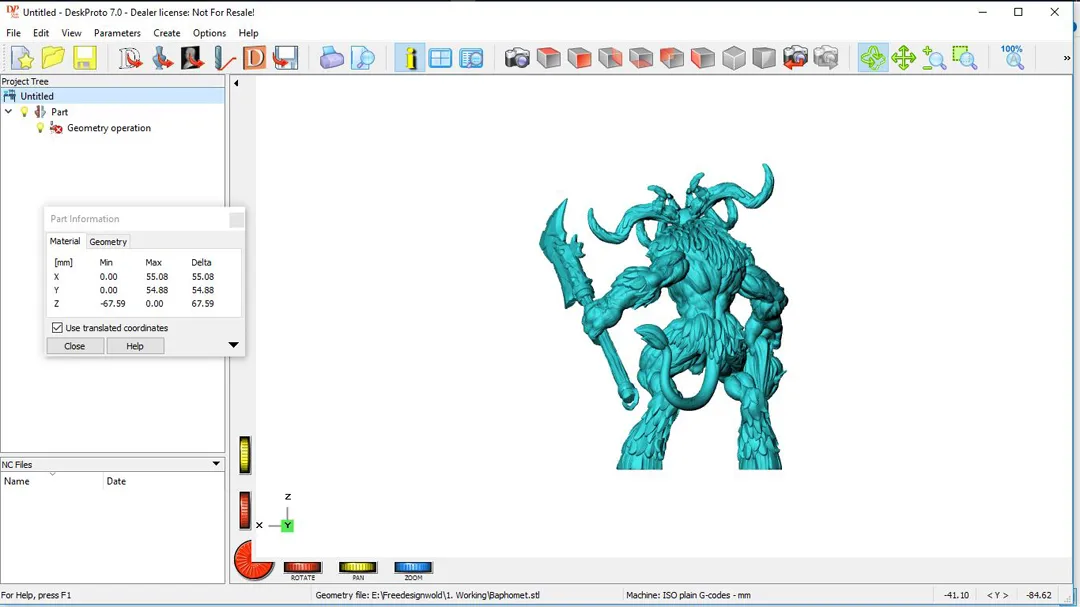Click the greyed camera next view icon
The image size is (1080, 607).
(x=826, y=58)
